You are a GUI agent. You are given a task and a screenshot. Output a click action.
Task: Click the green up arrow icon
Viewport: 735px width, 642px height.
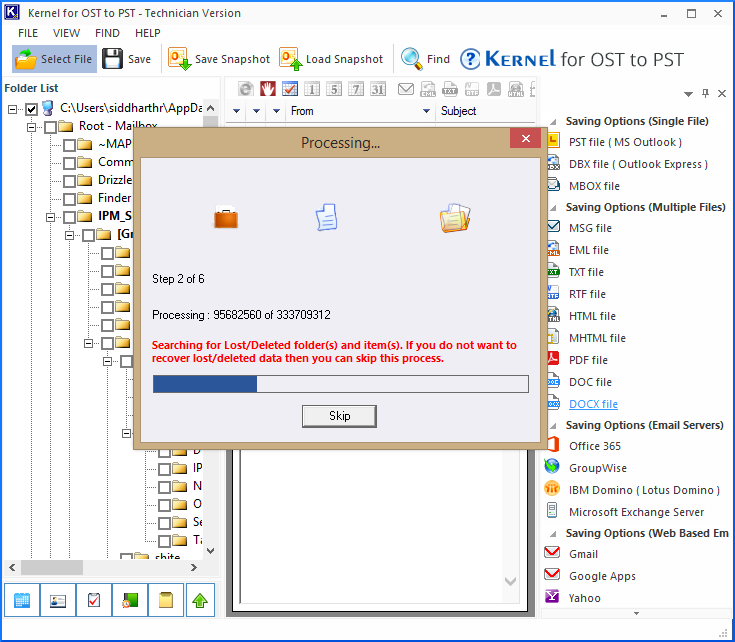[200, 600]
